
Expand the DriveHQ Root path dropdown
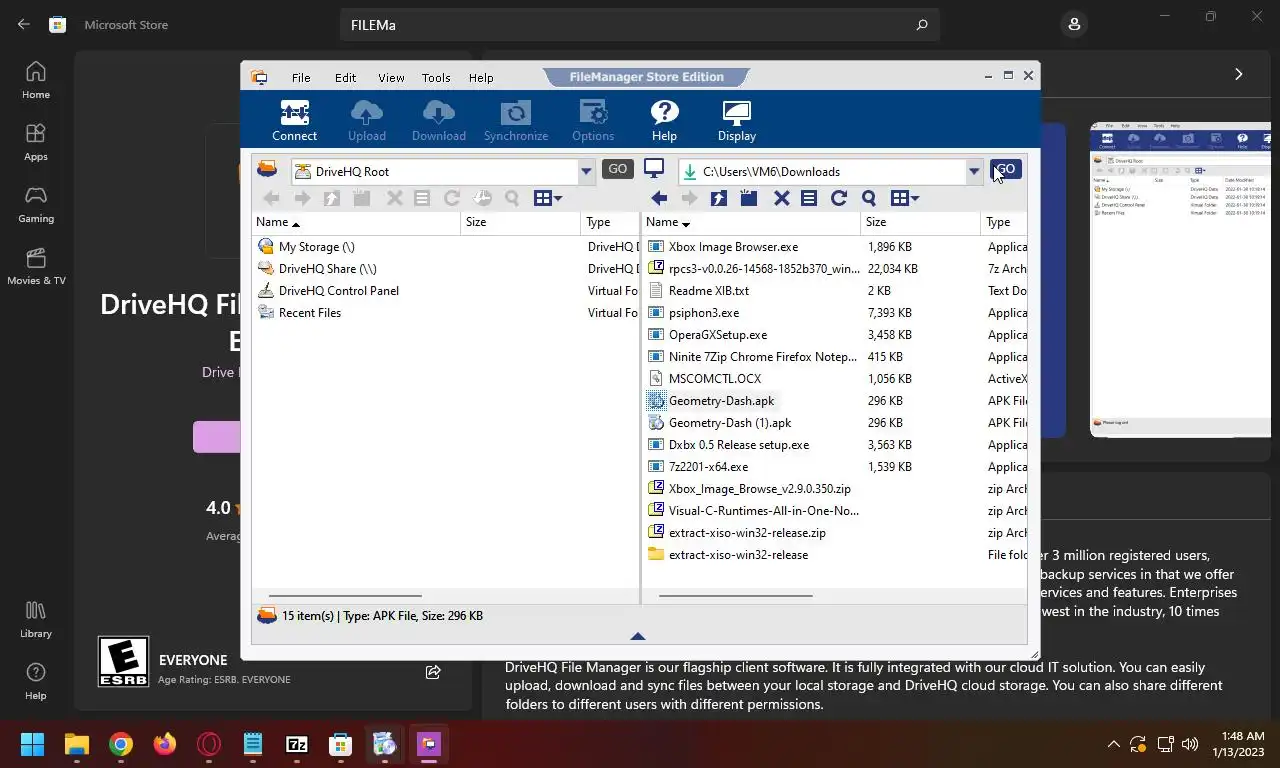(x=586, y=172)
